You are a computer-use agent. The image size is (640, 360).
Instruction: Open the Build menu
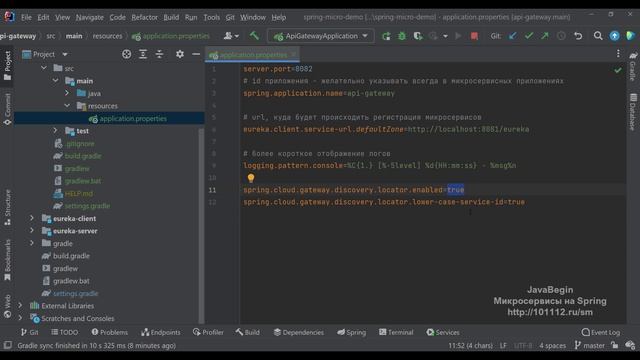tap(171, 18)
